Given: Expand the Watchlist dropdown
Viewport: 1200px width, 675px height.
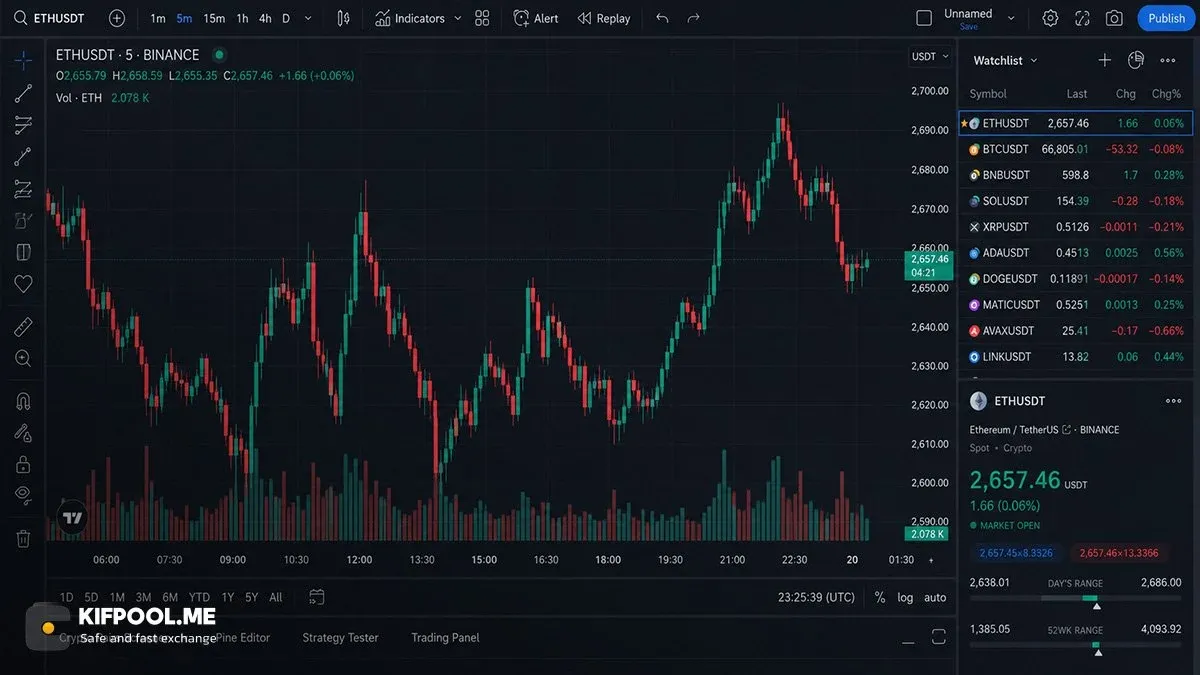Looking at the screenshot, I should 1034,61.
